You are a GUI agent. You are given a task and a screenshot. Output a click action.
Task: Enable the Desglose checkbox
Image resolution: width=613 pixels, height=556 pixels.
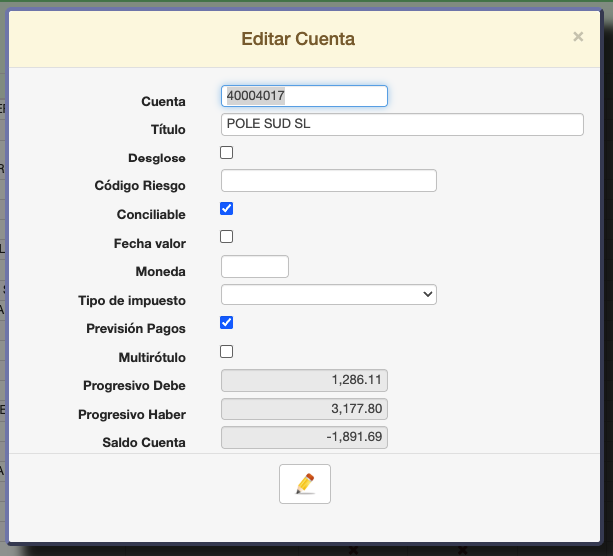pos(227,153)
